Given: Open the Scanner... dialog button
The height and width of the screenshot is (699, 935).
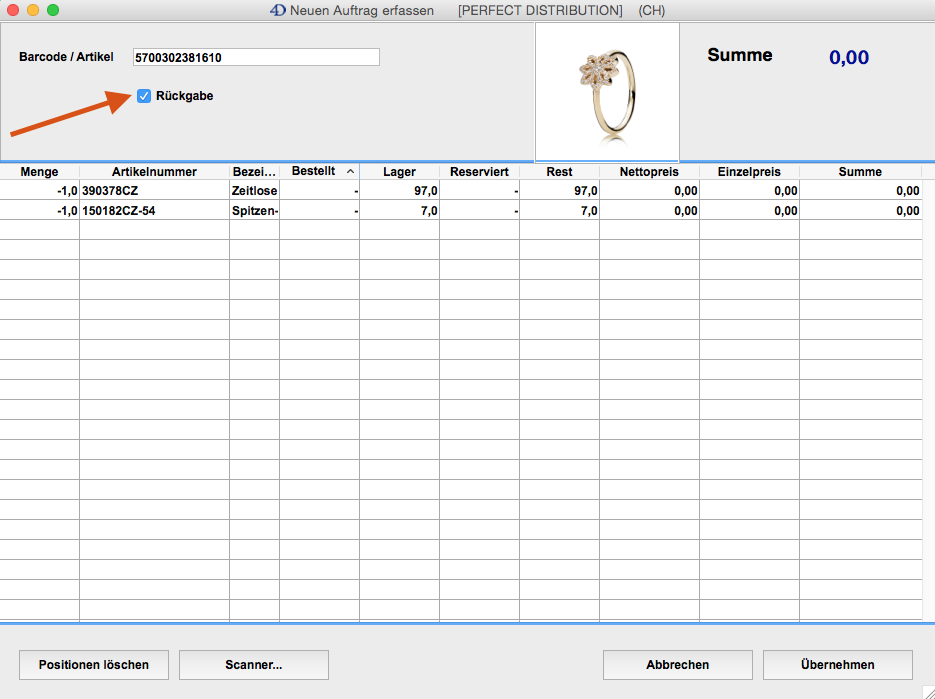Looking at the screenshot, I should click(x=254, y=664).
